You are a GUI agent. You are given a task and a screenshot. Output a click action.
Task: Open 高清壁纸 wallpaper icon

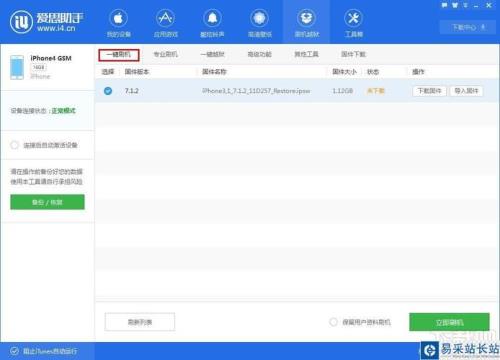click(x=260, y=23)
